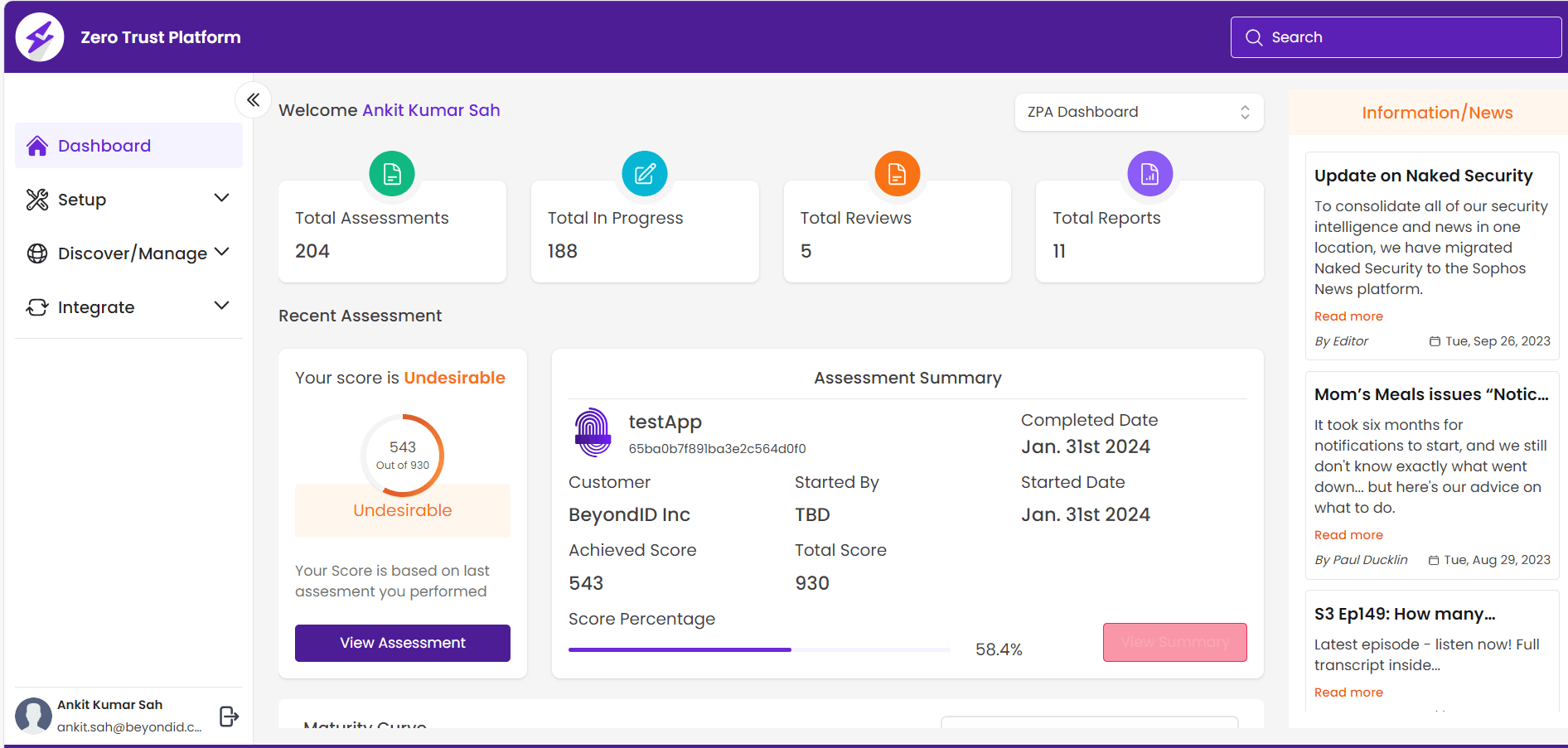
Task: Read more on Naked Security update
Action: coord(1348,316)
